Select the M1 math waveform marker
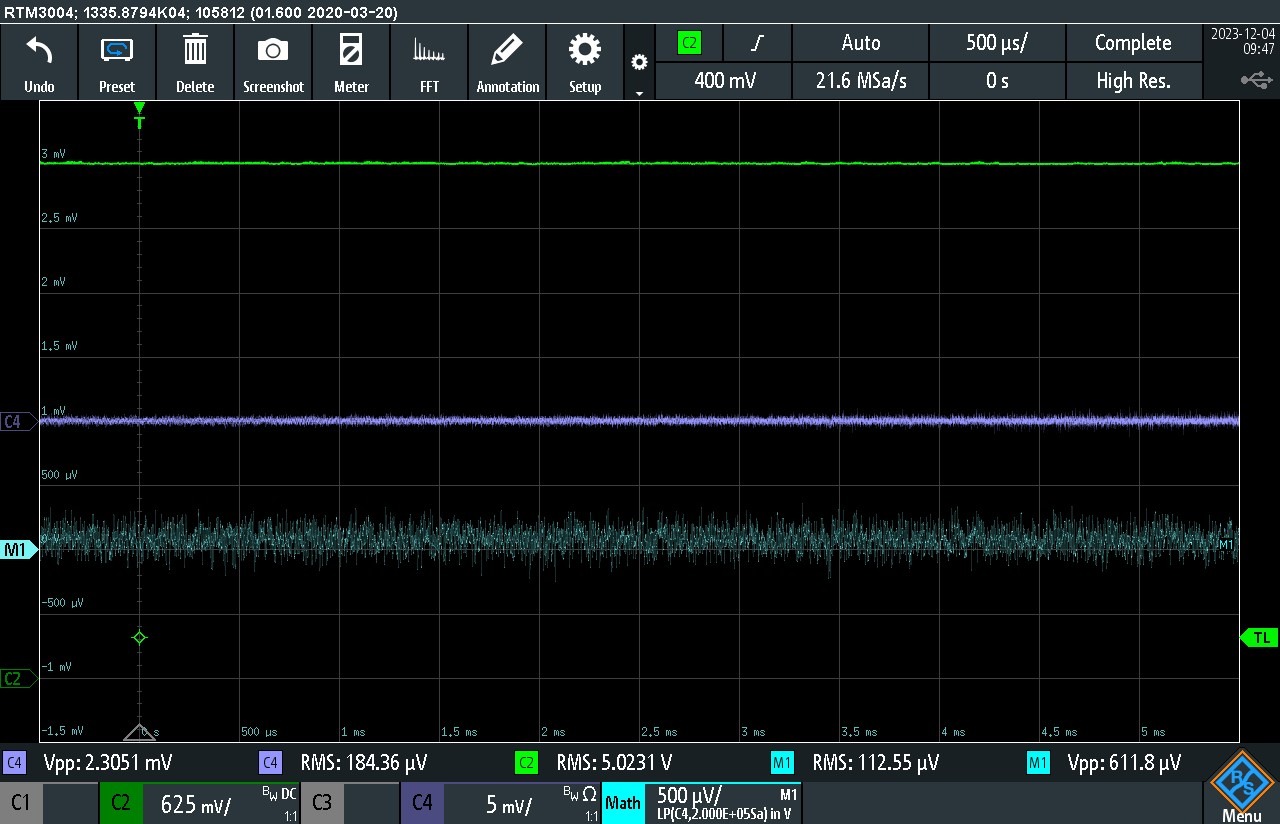 pyautogui.click(x=17, y=549)
